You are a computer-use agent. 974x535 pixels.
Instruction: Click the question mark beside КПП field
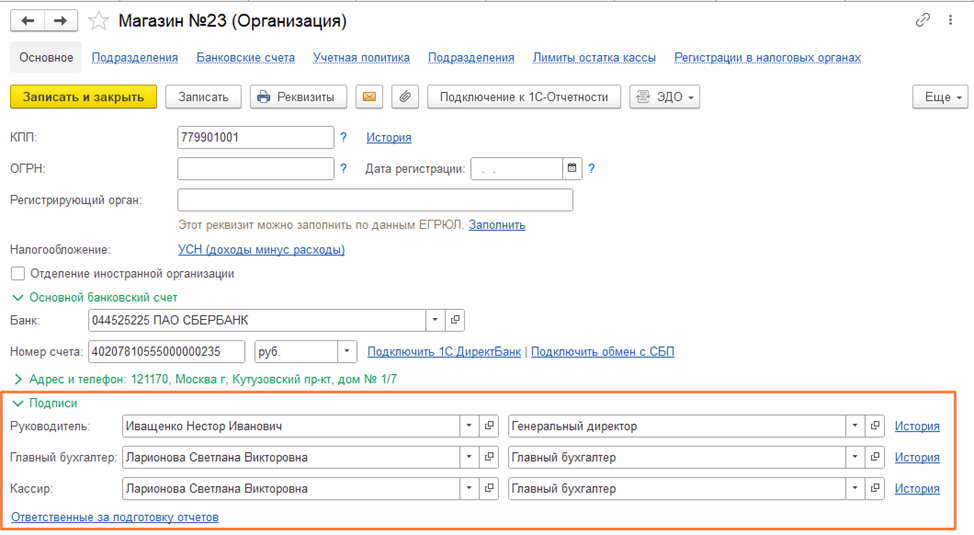point(344,138)
